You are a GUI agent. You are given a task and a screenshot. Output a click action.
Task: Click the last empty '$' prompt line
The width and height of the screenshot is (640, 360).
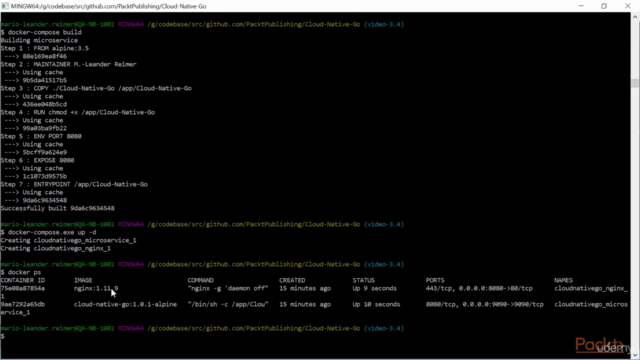tap(2, 336)
